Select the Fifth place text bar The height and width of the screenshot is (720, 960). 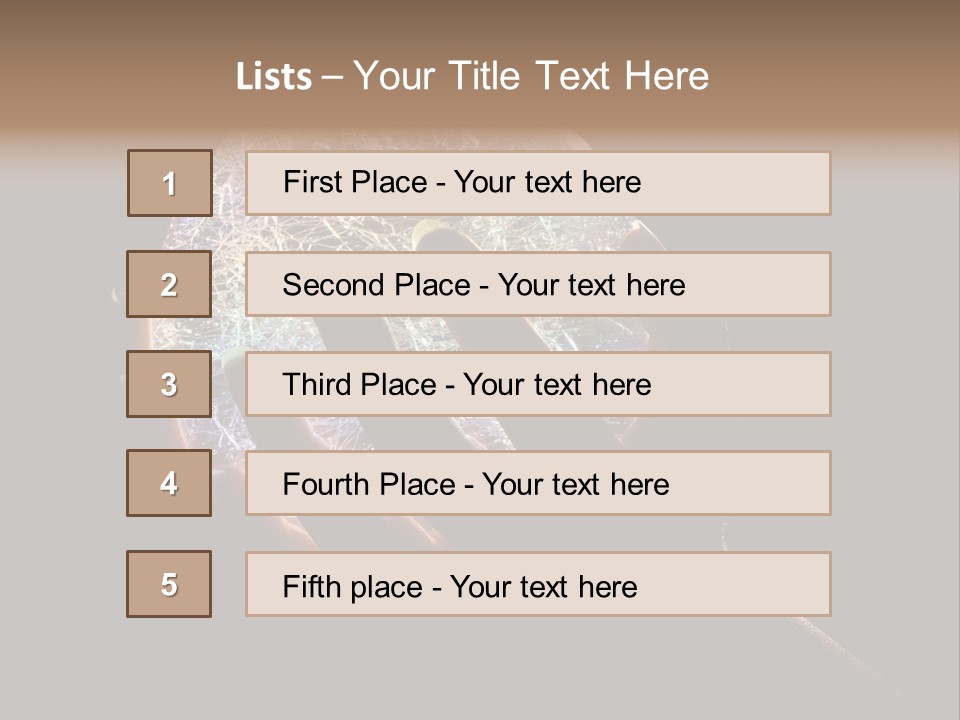click(x=538, y=584)
